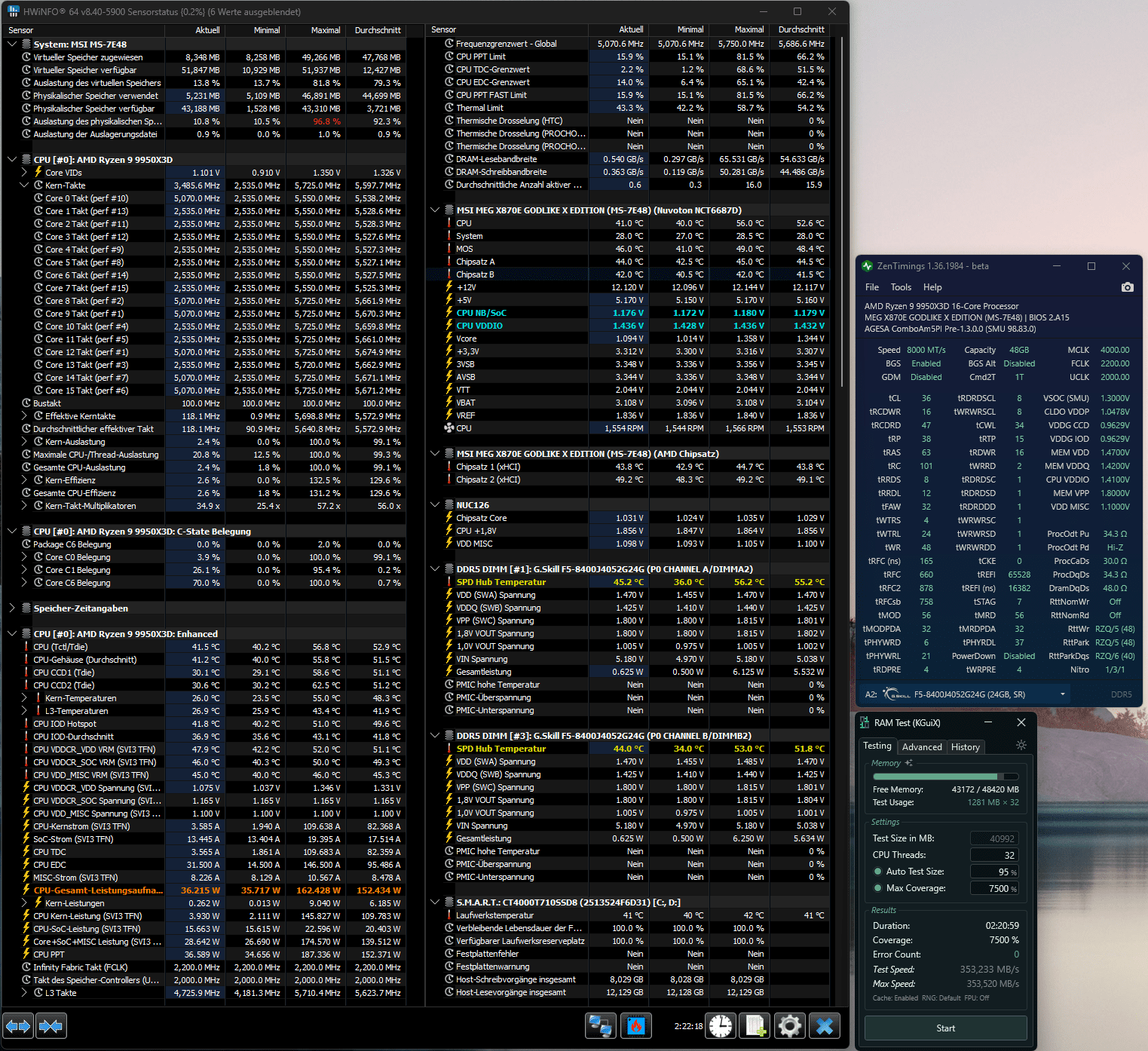Screen dimensions: 1148x1051
Task: Click the fan icon beside CPU RPM row
Action: [448, 428]
